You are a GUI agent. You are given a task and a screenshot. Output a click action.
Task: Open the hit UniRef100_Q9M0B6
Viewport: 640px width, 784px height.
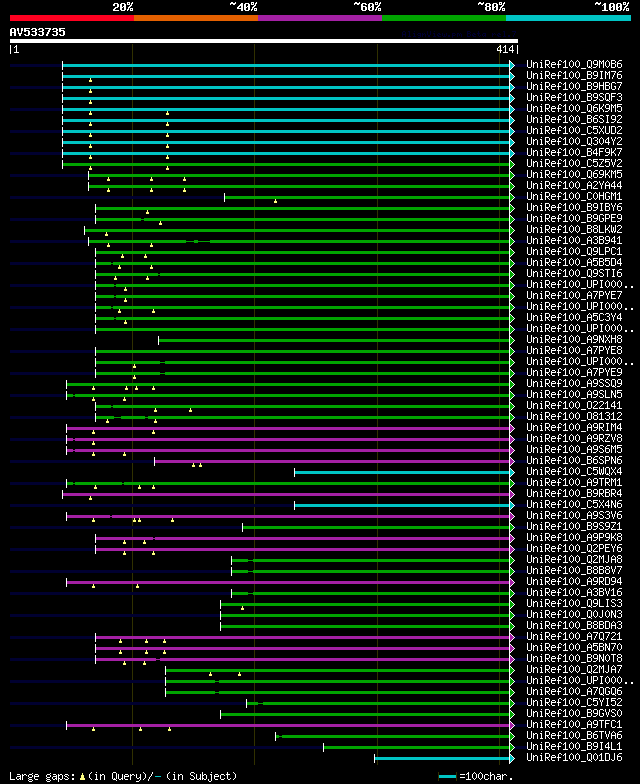coord(574,64)
